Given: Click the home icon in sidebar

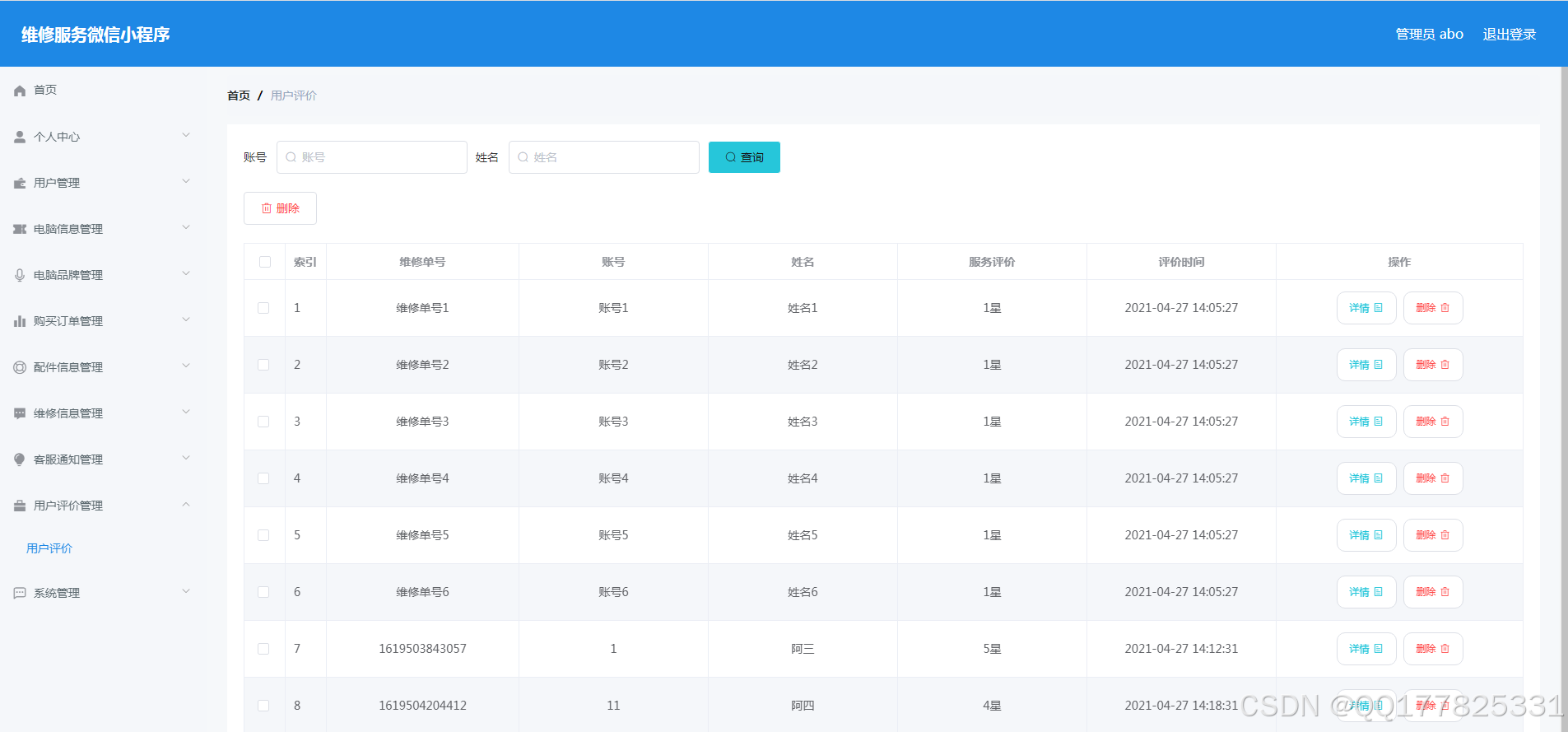Looking at the screenshot, I should 20,91.
